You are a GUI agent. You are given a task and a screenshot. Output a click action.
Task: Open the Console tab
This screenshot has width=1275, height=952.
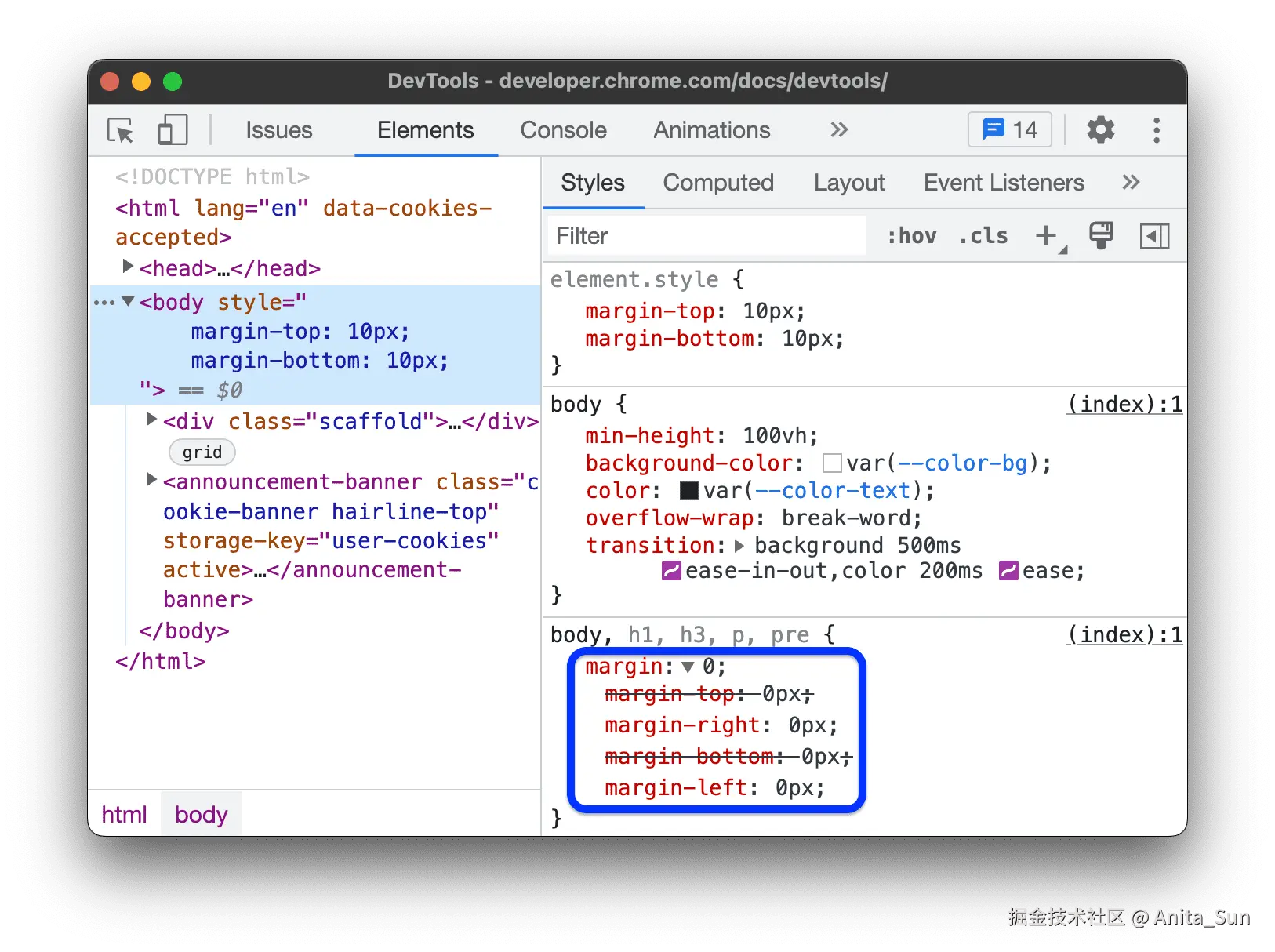coord(564,130)
